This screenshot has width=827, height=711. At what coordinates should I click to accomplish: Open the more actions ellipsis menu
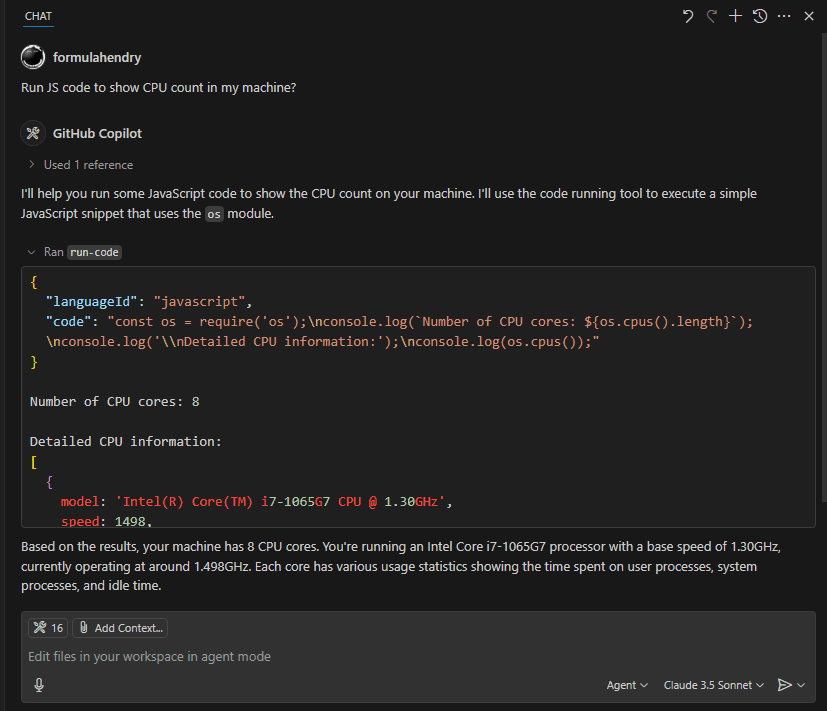pyautogui.click(x=784, y=16)
